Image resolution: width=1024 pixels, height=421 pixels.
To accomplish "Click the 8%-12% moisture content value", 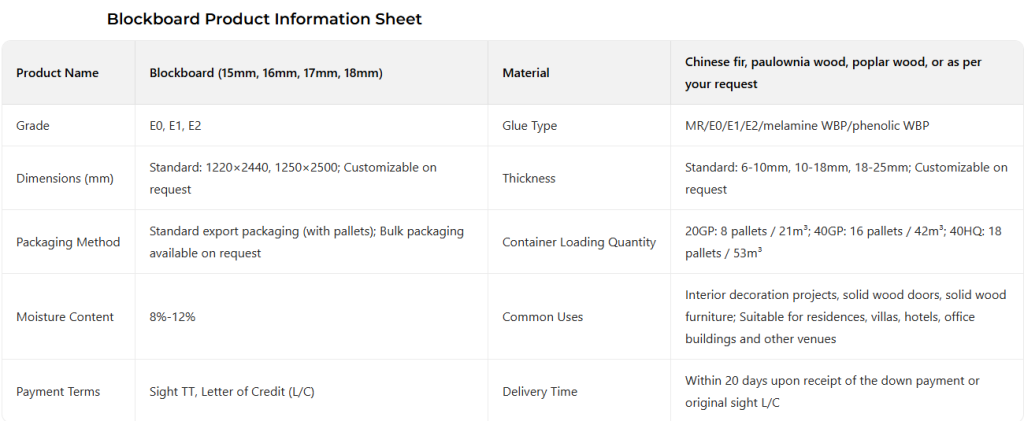I will [173, 317].
